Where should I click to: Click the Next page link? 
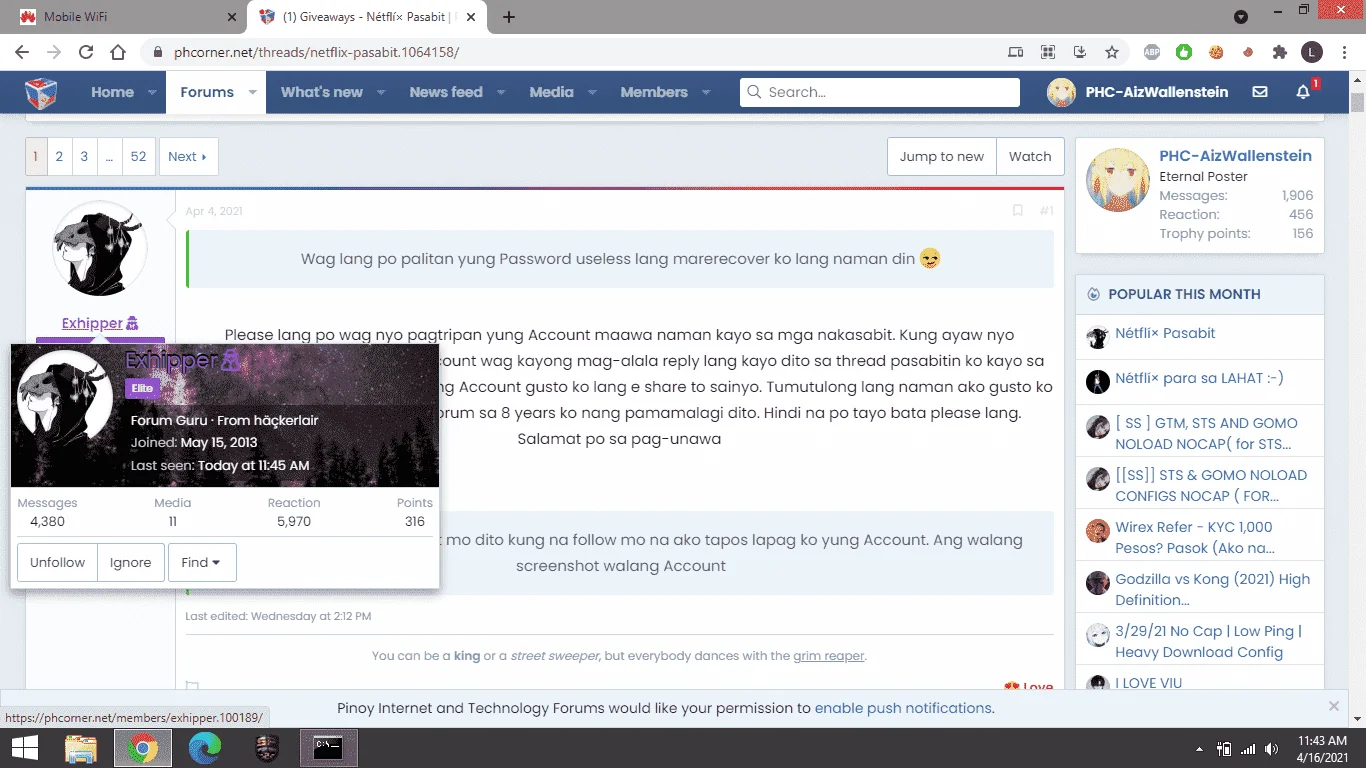coord(188,157)
